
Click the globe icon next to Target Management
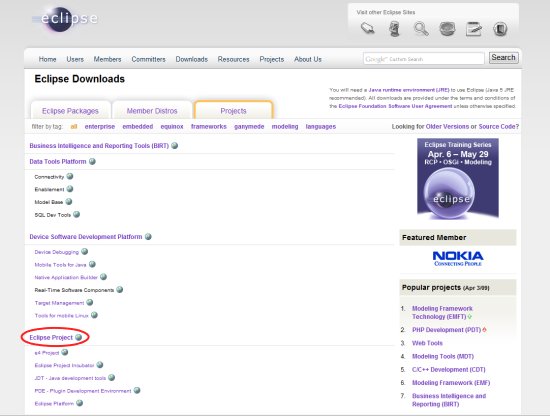(x=89, y=302)
